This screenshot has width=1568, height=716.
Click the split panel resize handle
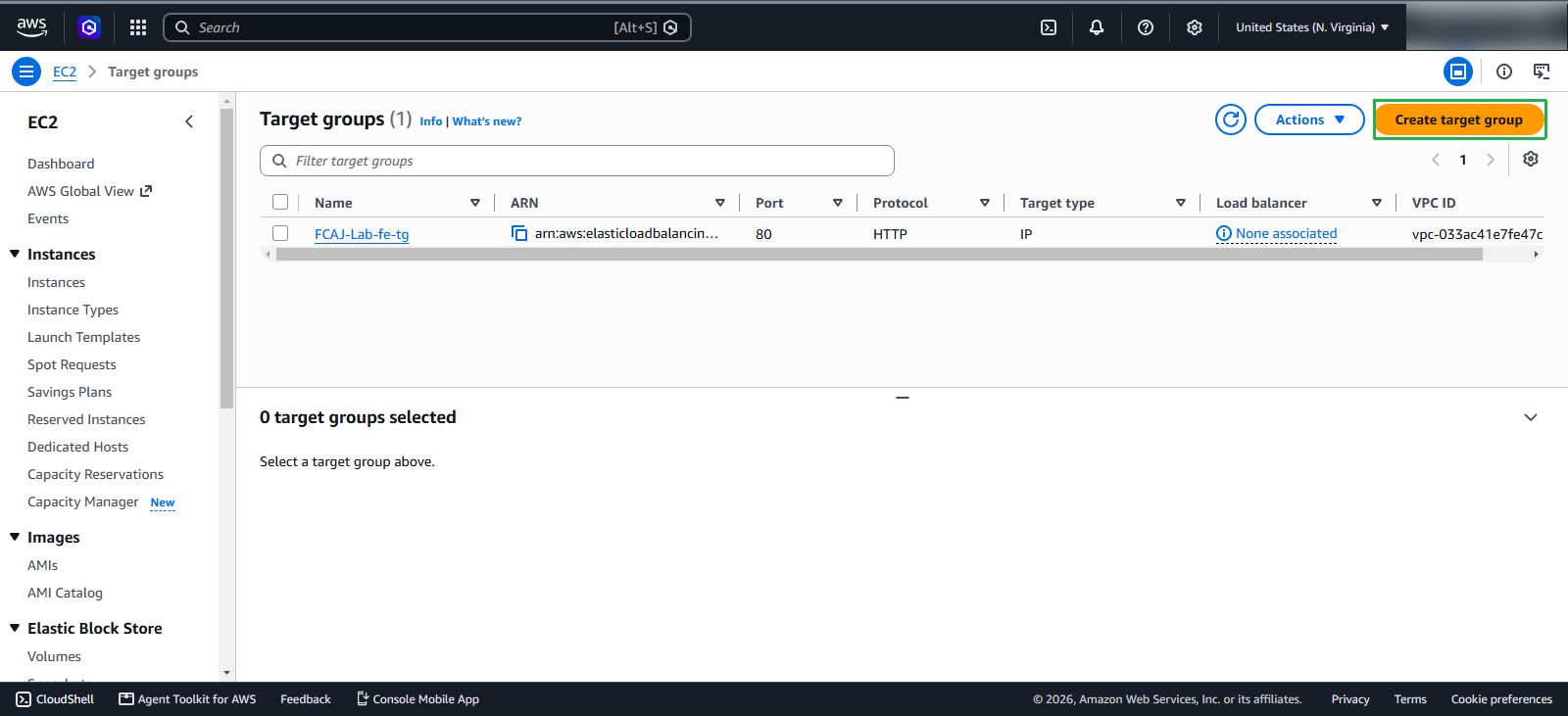pos(903,398)
